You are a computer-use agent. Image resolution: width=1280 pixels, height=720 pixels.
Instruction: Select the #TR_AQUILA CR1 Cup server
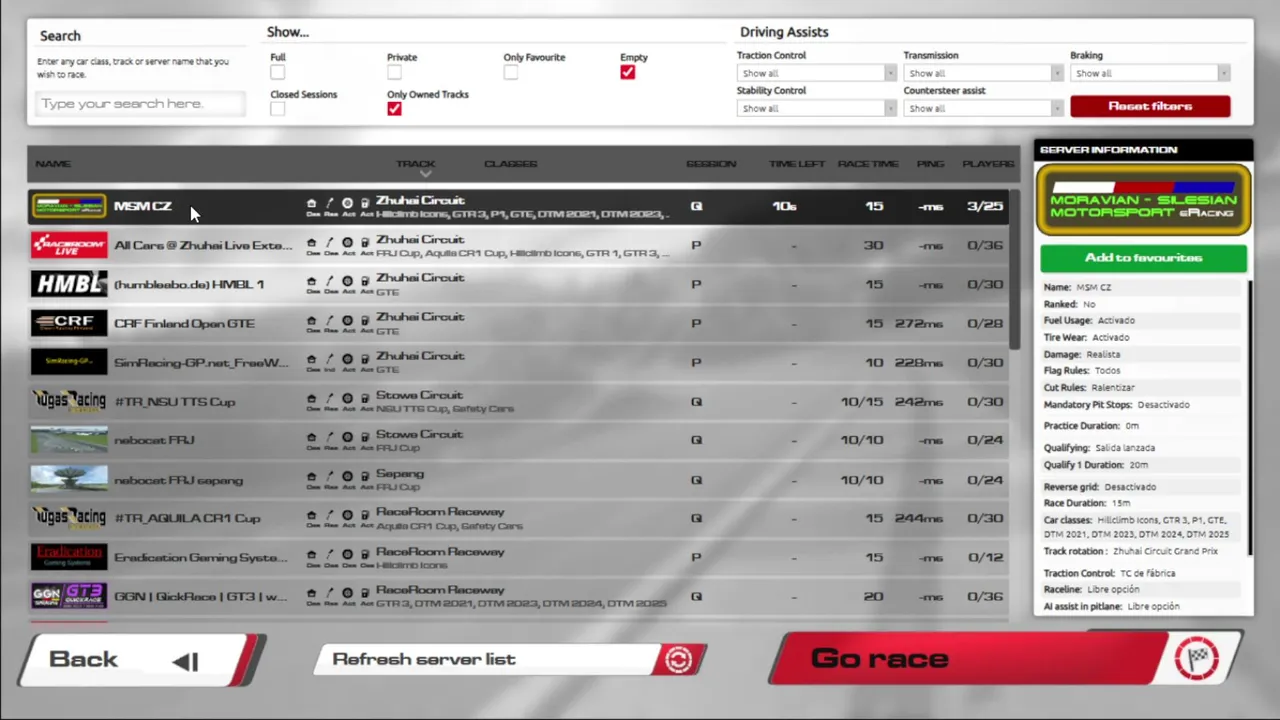point(518,518)
